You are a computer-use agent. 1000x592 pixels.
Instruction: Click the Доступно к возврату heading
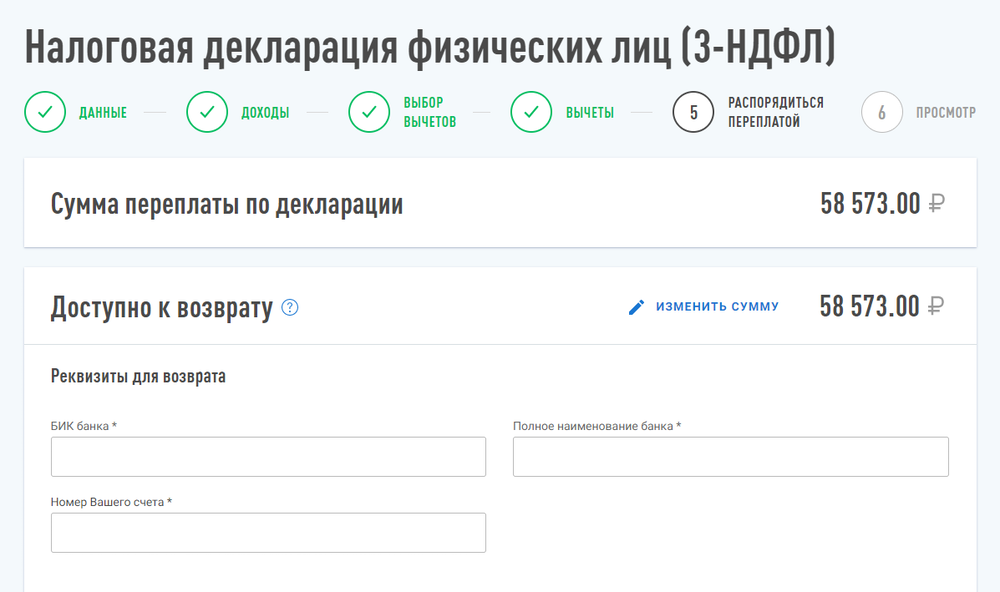161,308
